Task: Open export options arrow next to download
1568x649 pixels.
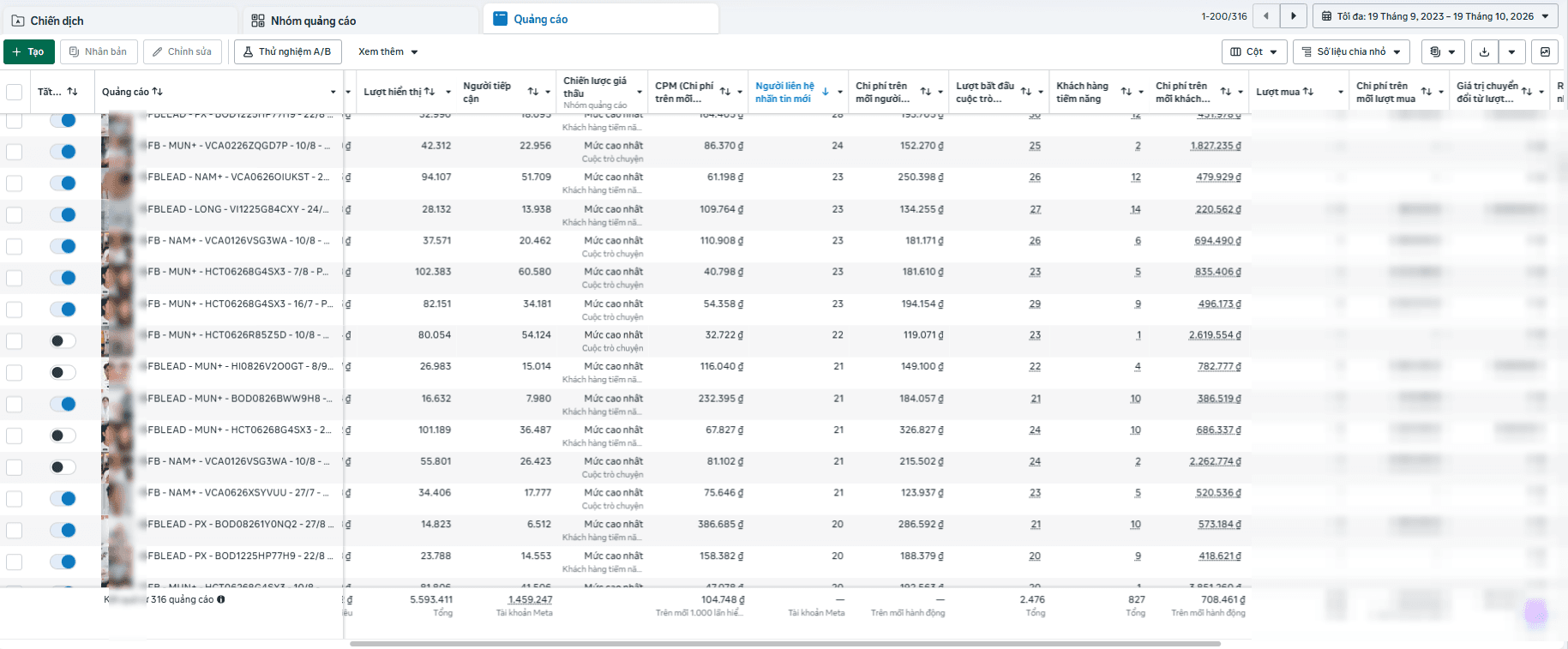Action: (1511, 52)
